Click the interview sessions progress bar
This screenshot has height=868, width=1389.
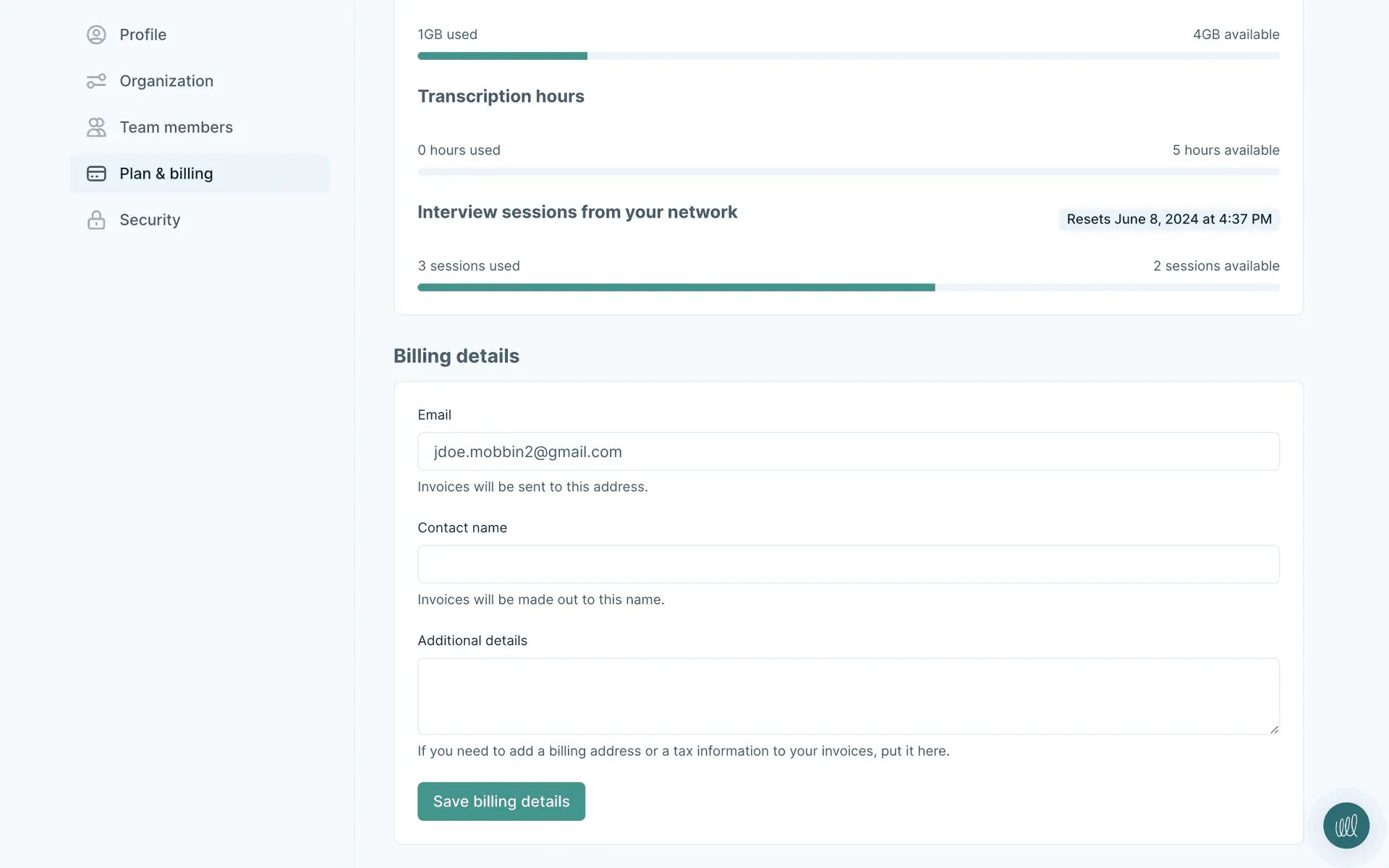pos(848,287)
